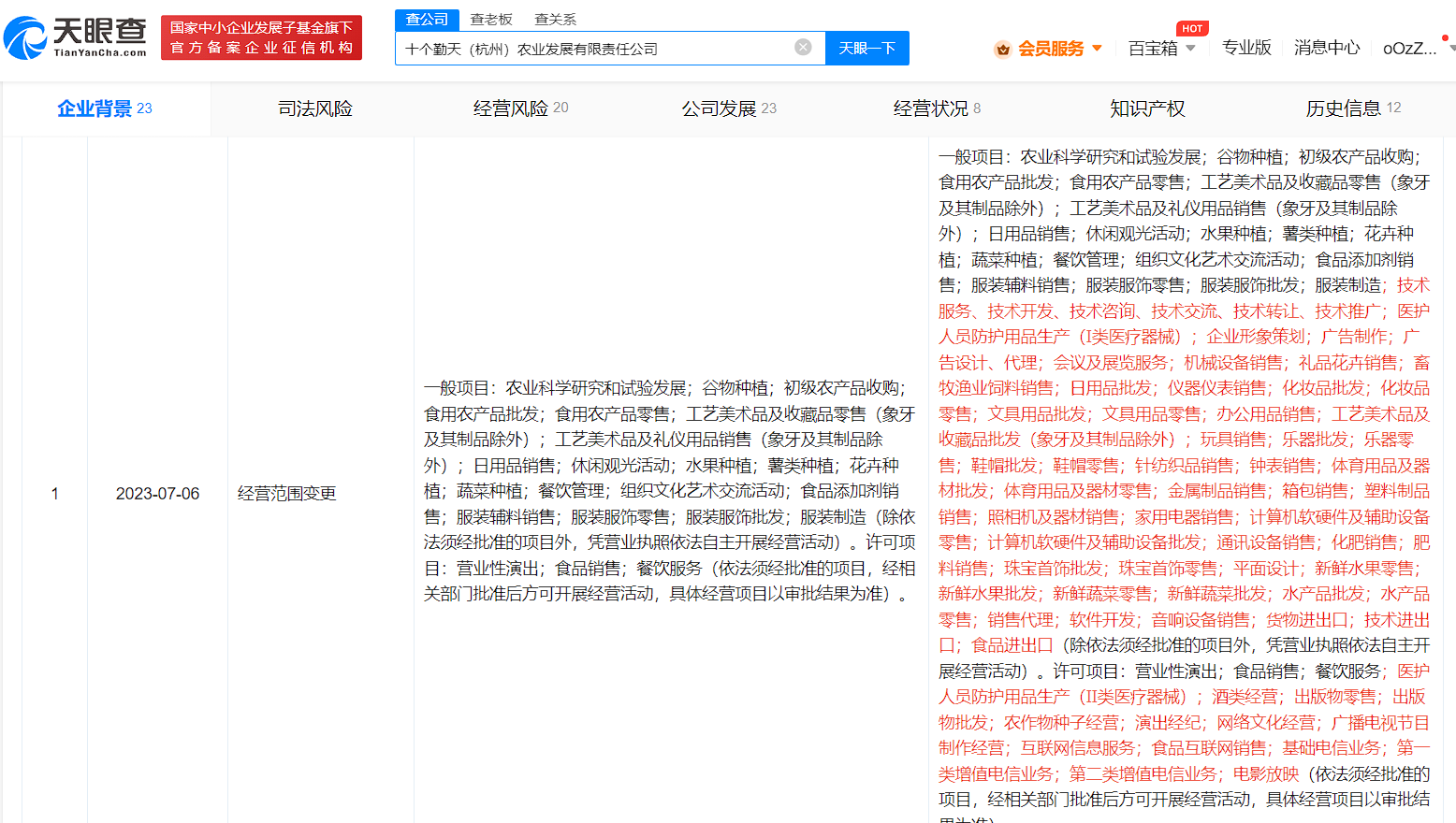Open the 经营风险 tab

click(x=512, y=108)
